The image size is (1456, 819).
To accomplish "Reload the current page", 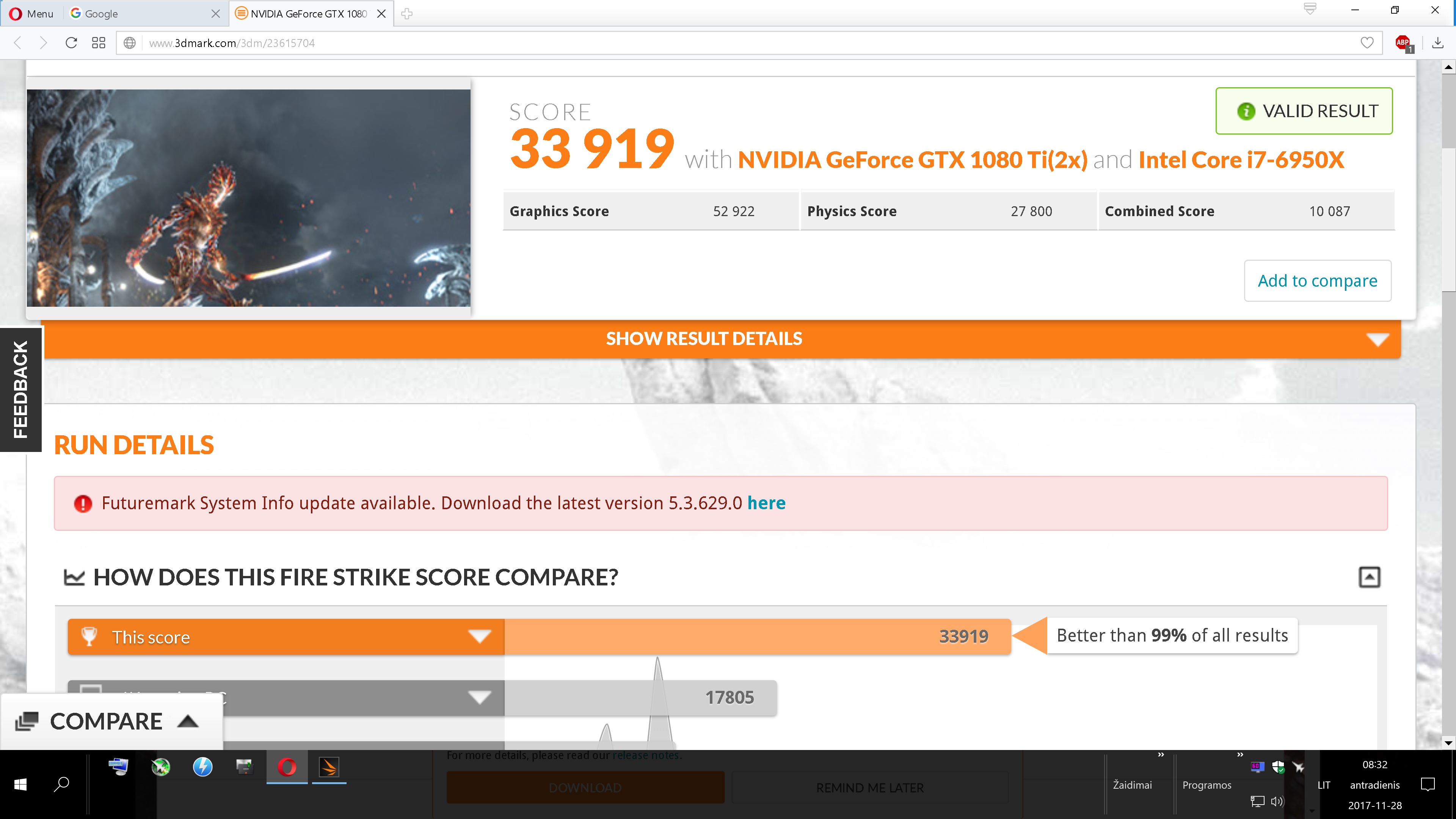I will 71,43.
